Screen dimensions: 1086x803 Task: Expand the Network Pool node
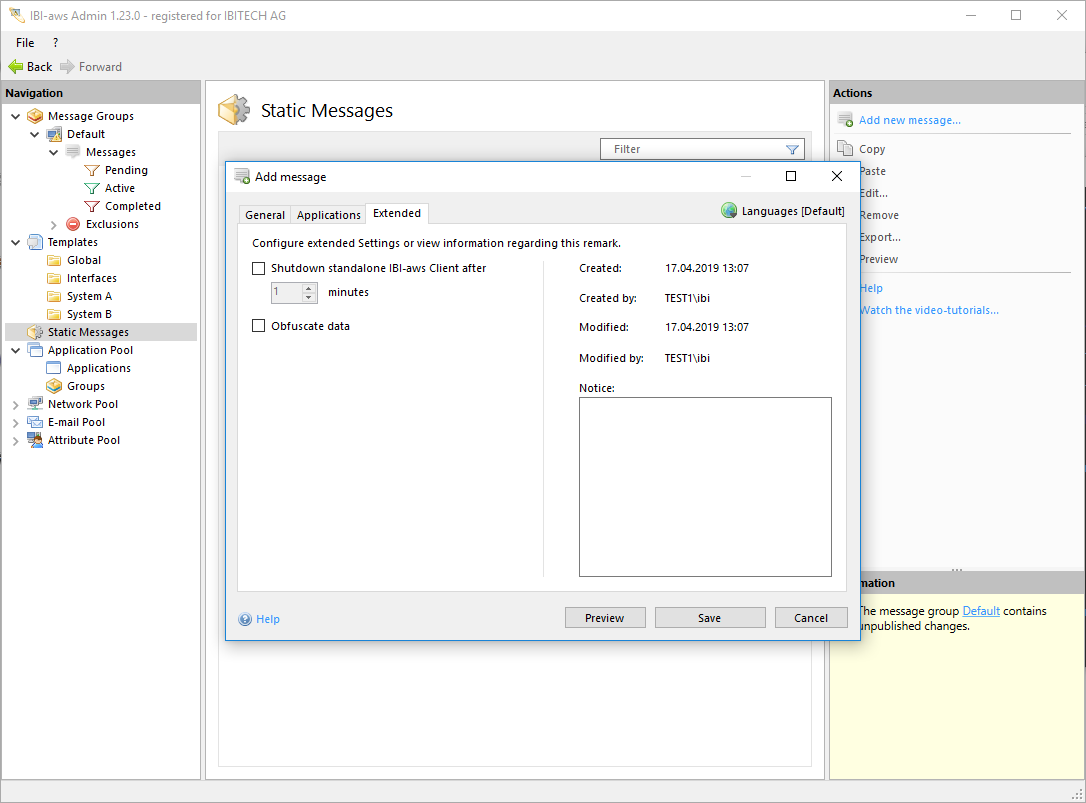click(x=16, y=405)
